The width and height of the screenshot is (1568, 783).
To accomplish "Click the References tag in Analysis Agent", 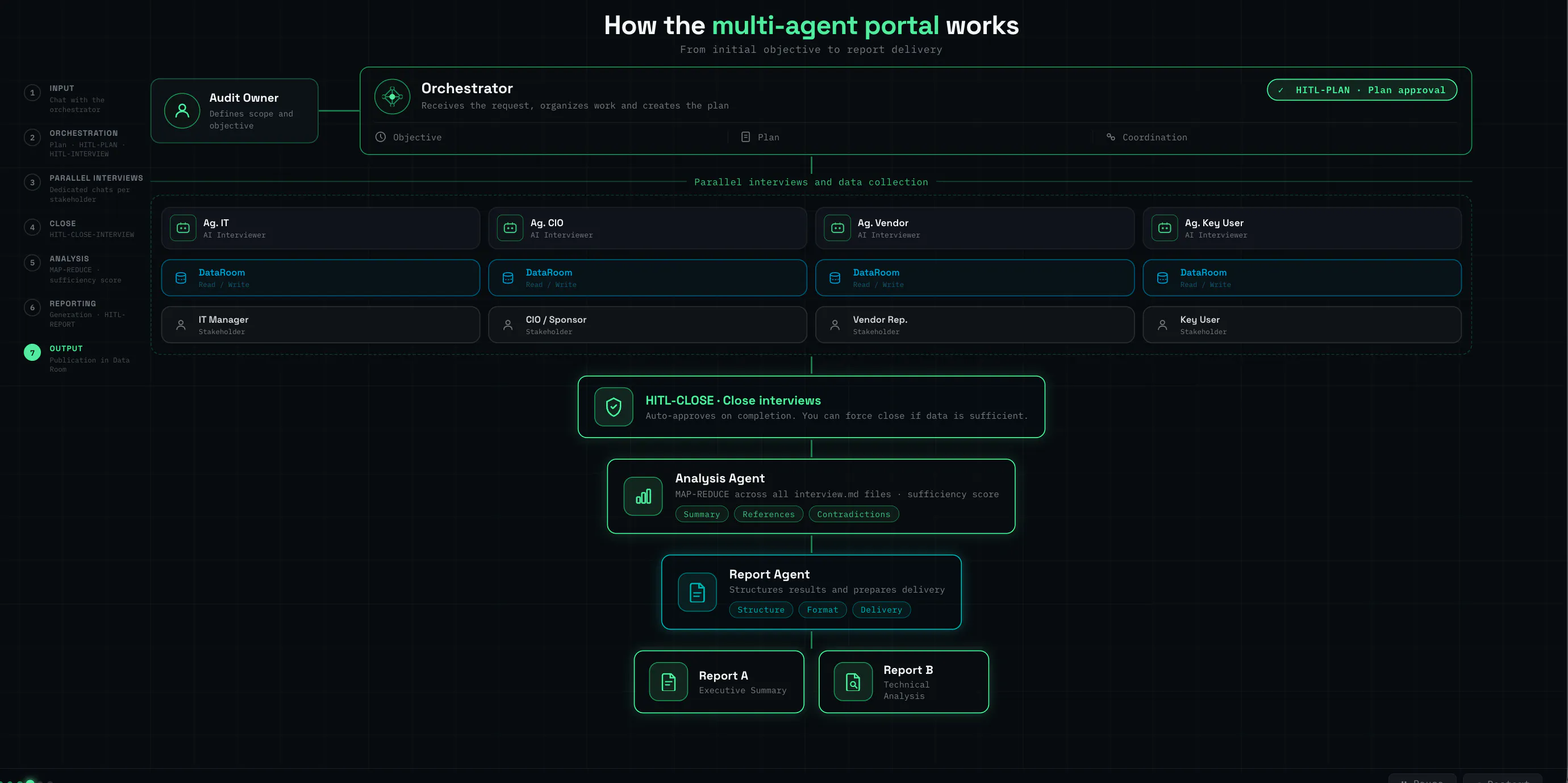I will (x=768, y=514).
